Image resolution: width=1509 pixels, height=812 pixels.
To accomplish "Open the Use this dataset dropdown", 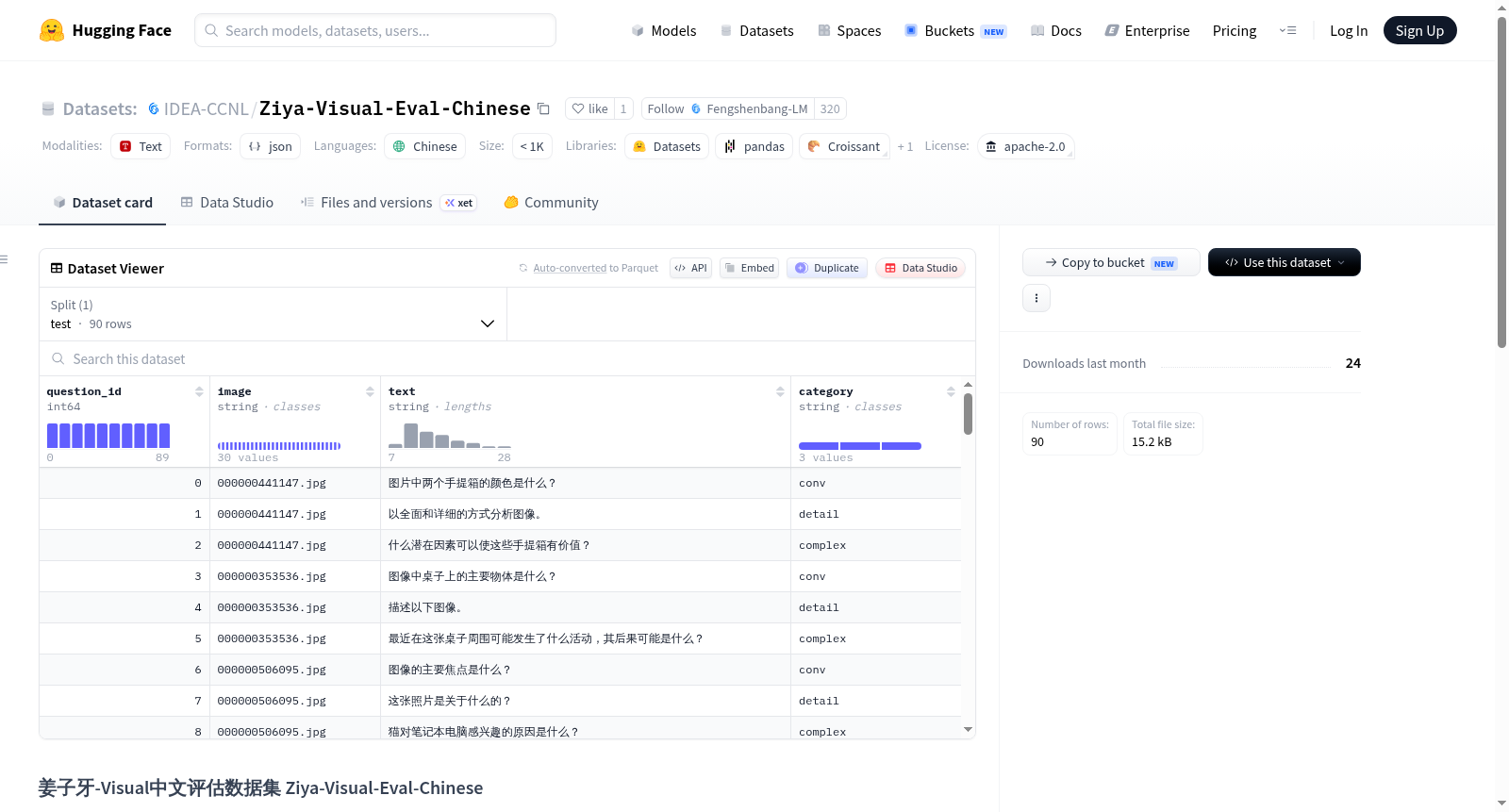I will click(1285, 262).
